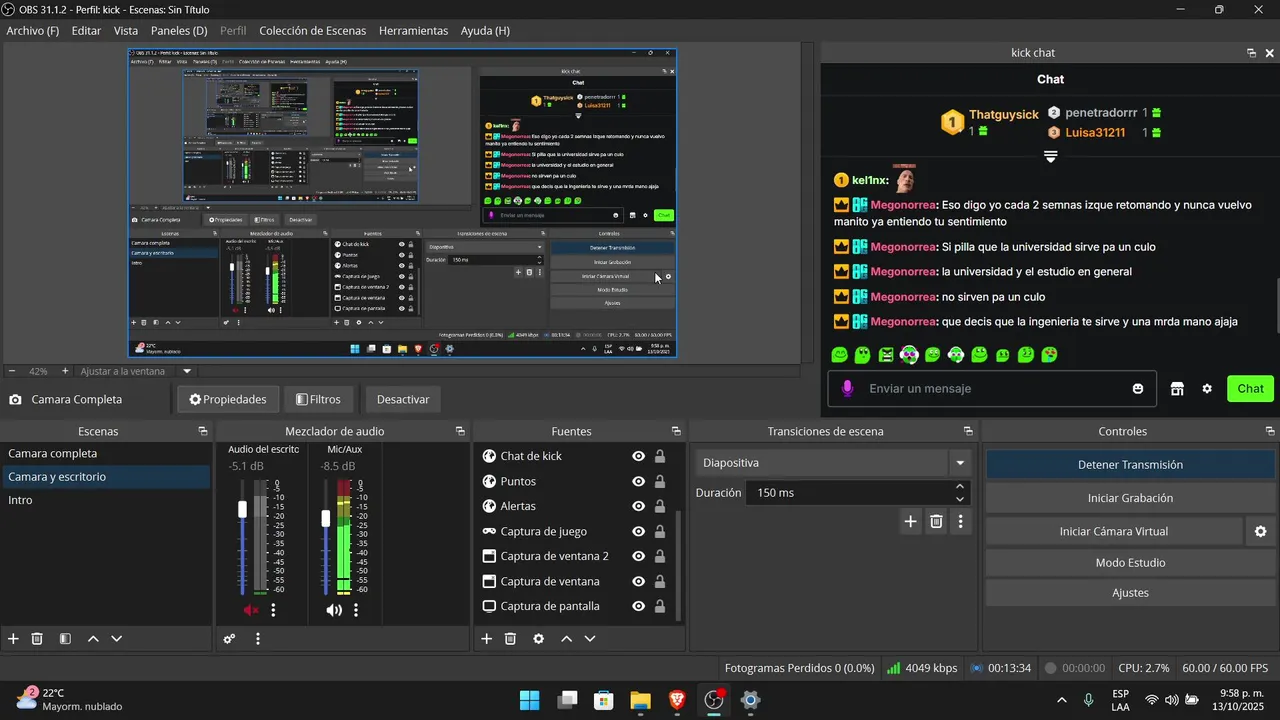
Task: Undock the Fuentes panel
Action: pyautogui.click(x=676, y=432)
